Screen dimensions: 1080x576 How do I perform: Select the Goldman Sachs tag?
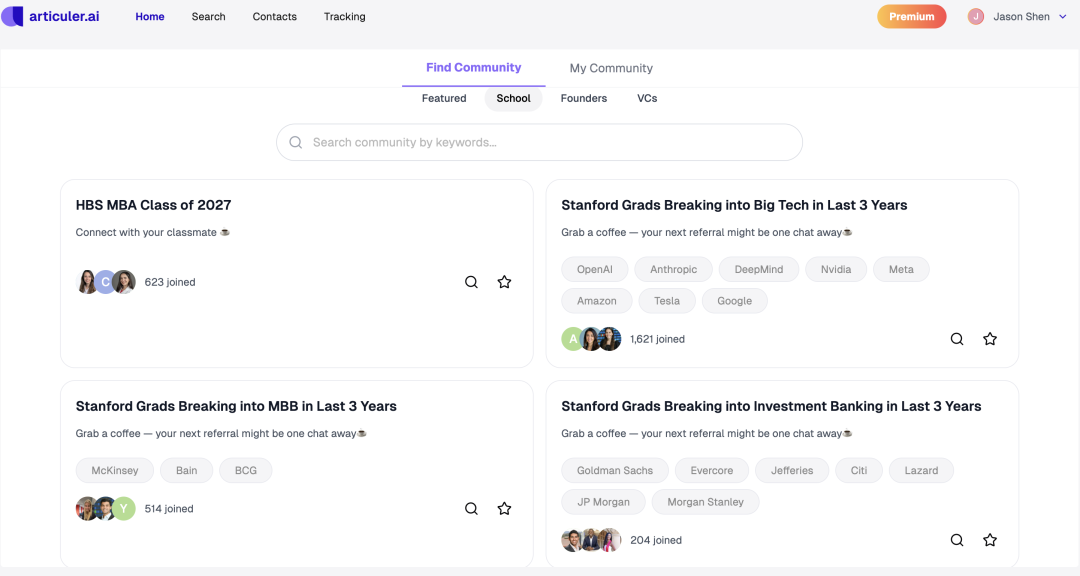614,470
